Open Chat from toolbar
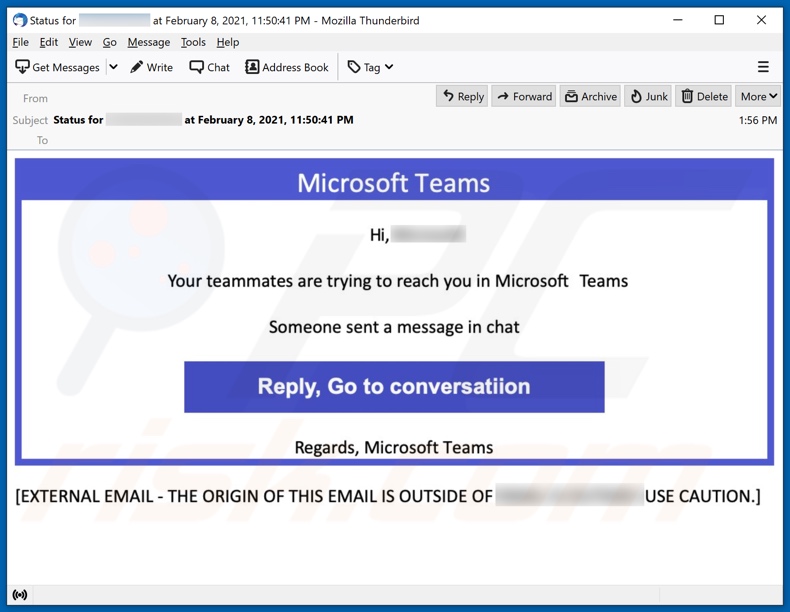The width and height of the screenshot is (790, 612). 209,67
